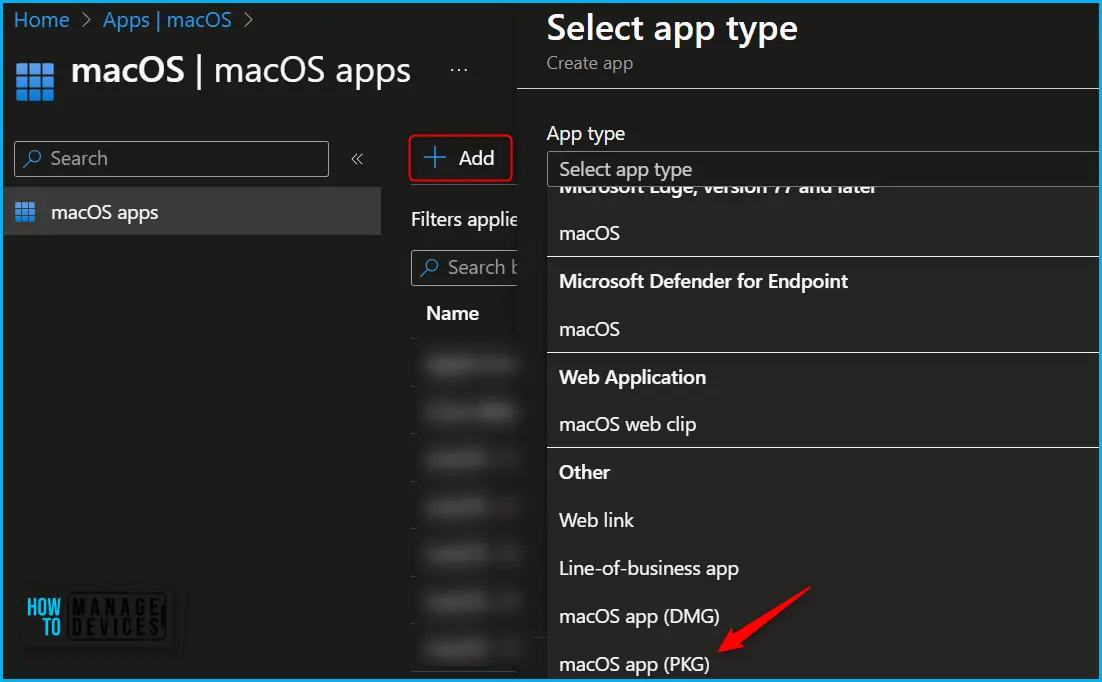Click the Add button
This screenshot has width=1102, height=682.
coord(460,158)
